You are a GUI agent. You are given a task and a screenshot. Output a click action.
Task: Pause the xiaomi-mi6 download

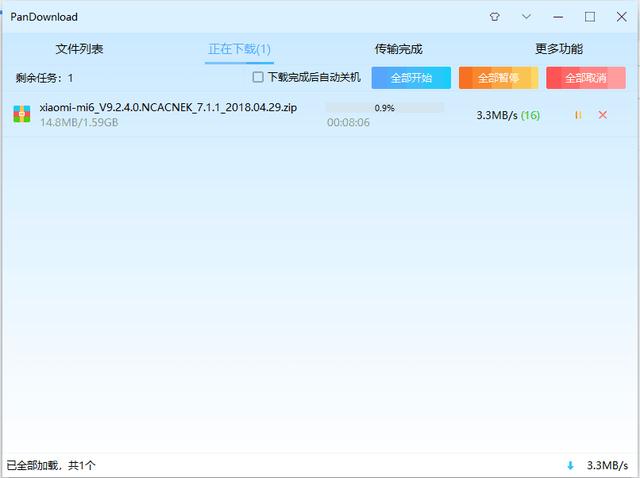578,115
